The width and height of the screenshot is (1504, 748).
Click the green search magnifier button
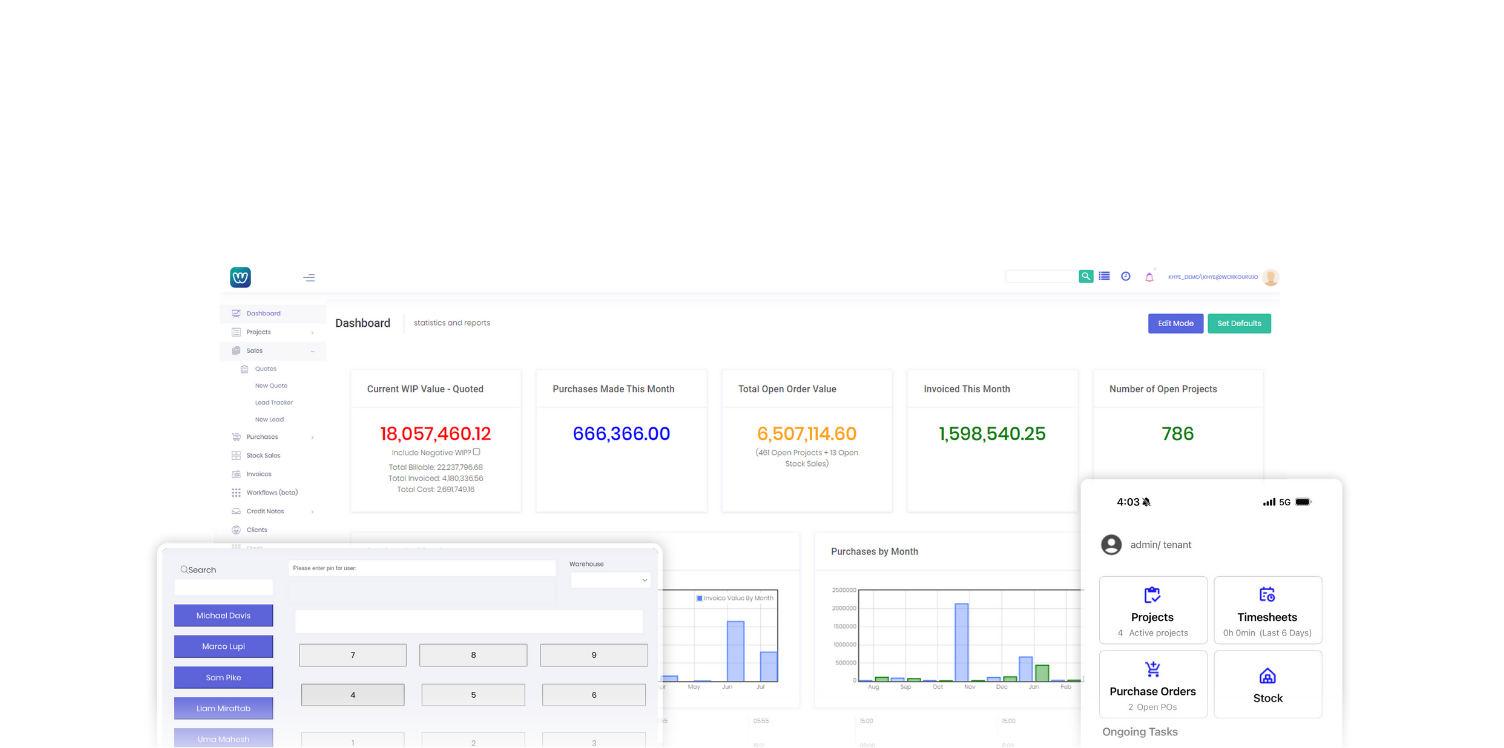point(1086,276)
